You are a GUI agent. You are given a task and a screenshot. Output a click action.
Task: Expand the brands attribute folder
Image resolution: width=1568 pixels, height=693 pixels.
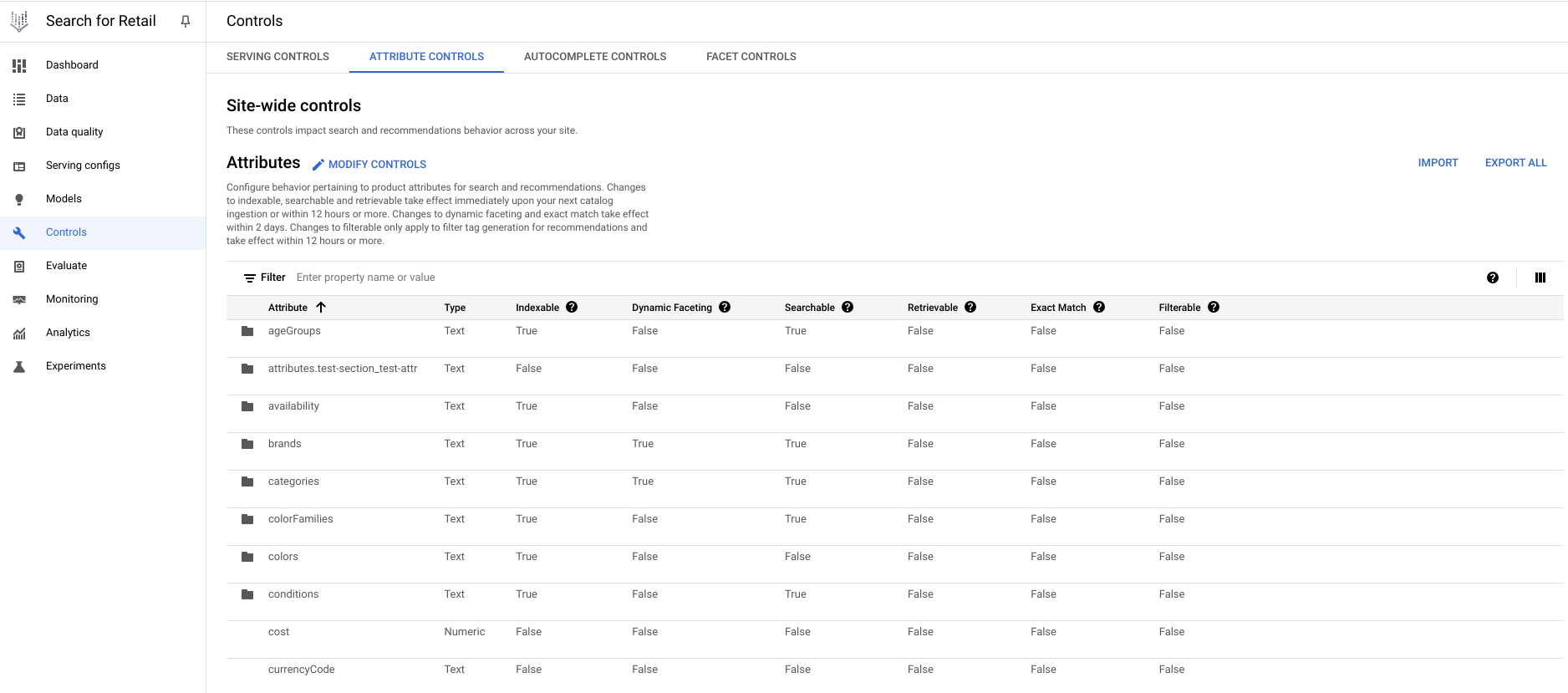pyautogui.click(x=247, y=444)
